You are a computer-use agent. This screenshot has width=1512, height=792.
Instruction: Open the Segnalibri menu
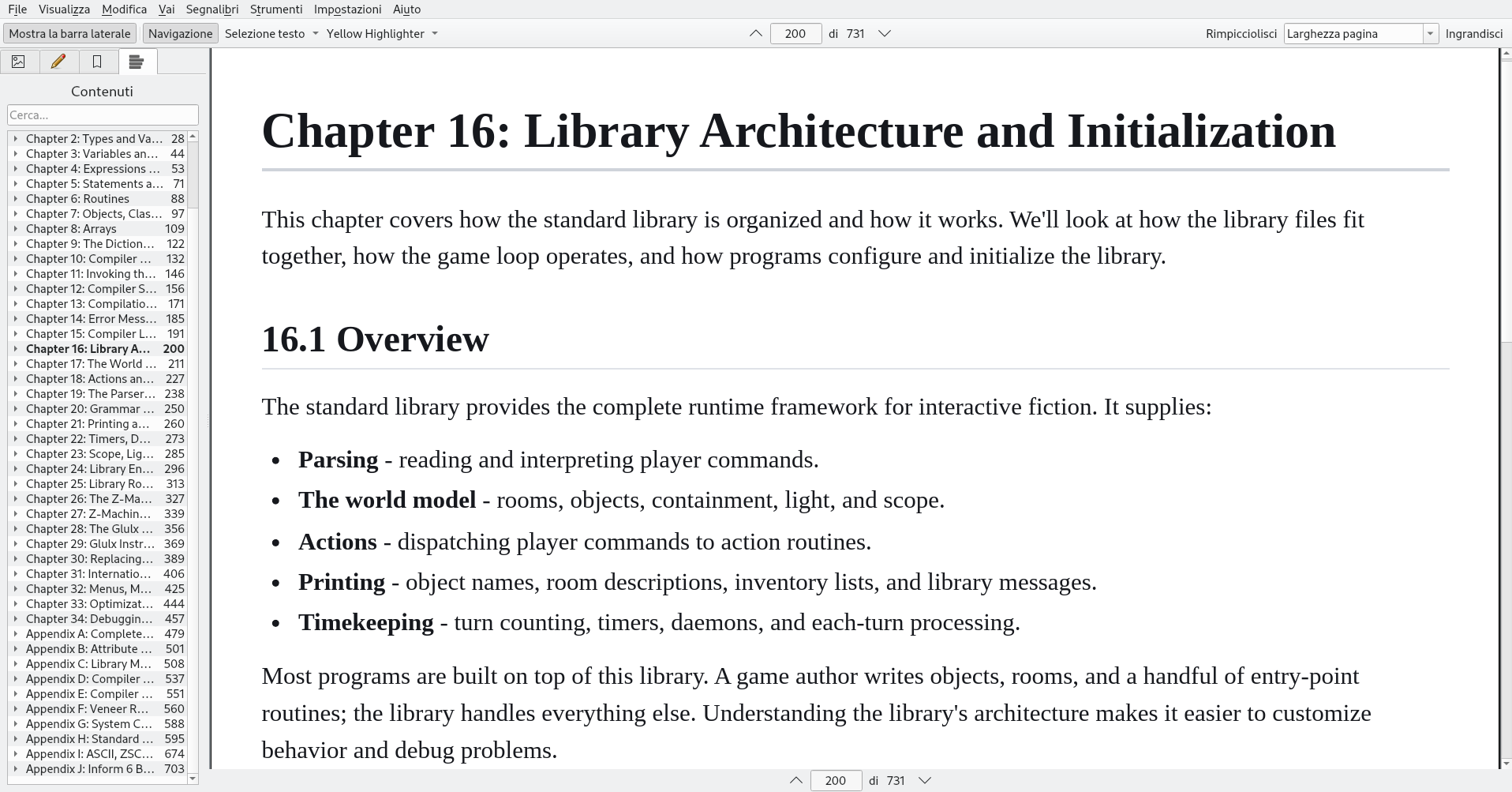[212, 9]
